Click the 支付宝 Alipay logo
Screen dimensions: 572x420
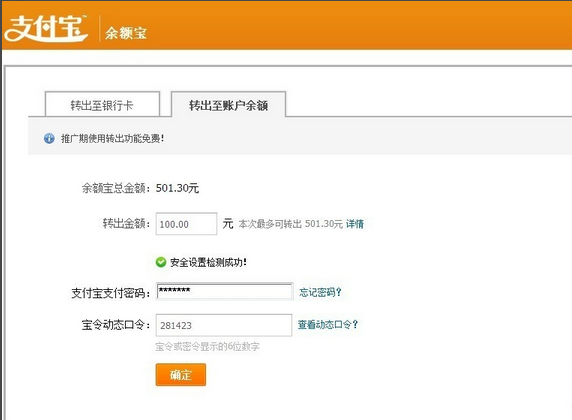tap(46, 28)
